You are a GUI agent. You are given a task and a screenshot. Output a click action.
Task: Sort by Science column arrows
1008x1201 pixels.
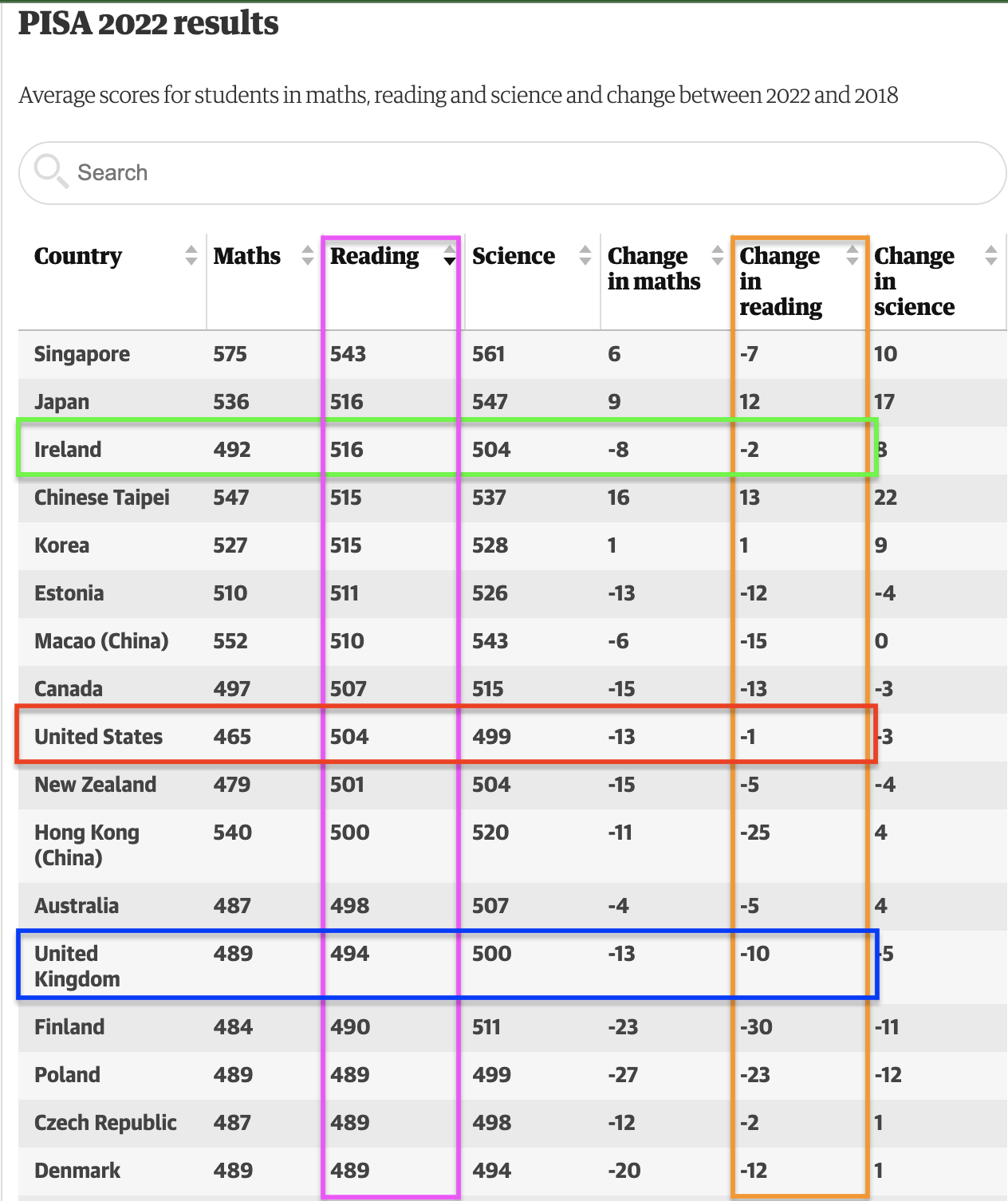tap(585, 255)
